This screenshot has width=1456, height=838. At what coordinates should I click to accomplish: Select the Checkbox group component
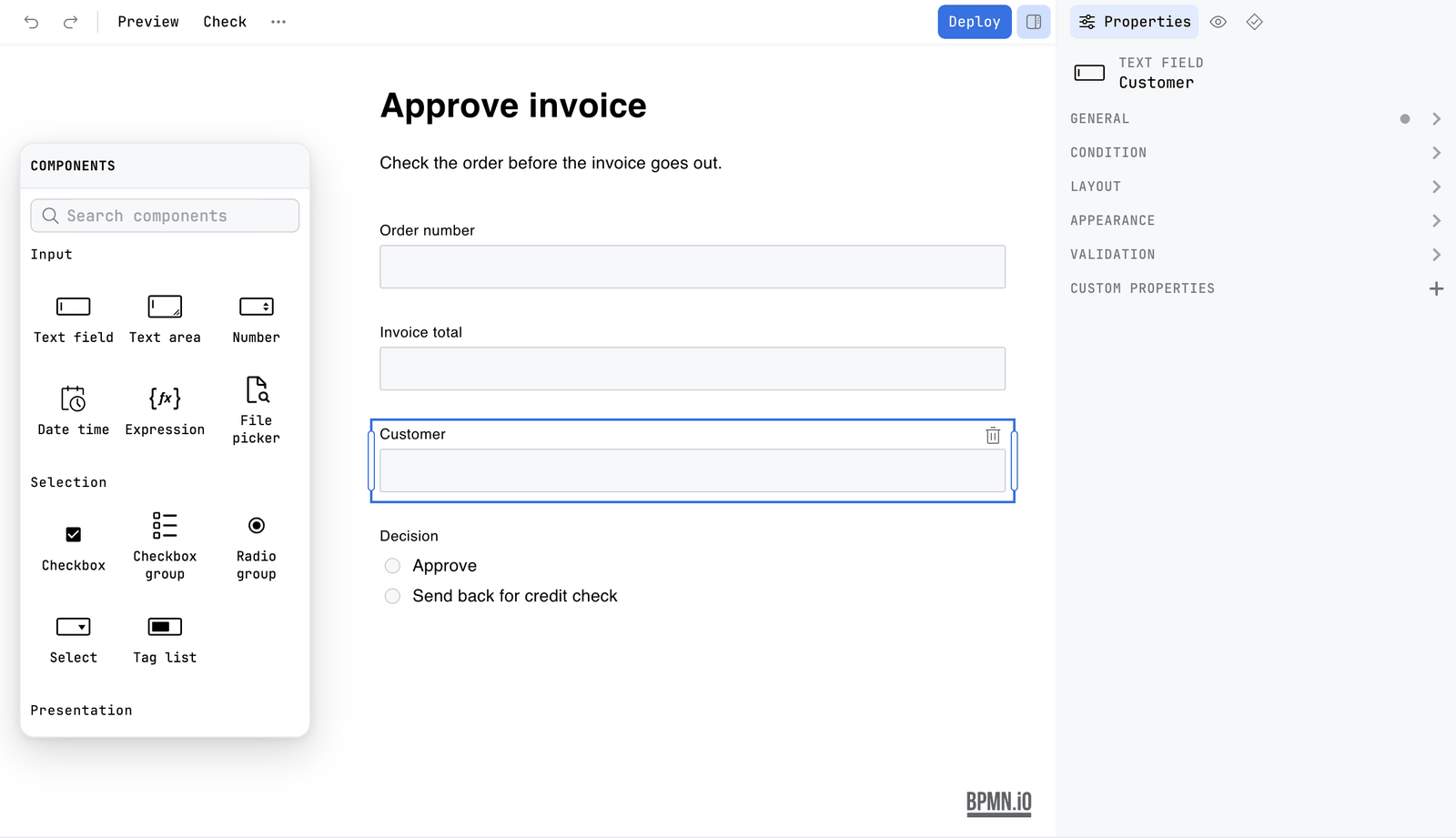point(165,546)
